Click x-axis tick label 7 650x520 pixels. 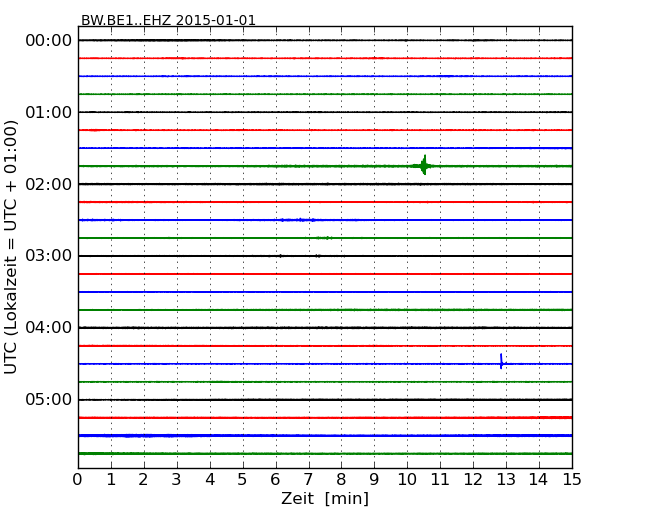coord(308,480)
